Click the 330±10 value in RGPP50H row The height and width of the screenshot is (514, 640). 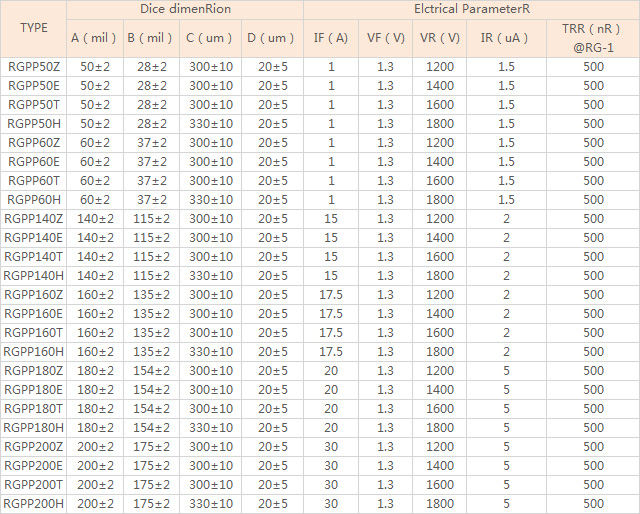[x=211, y=124]
